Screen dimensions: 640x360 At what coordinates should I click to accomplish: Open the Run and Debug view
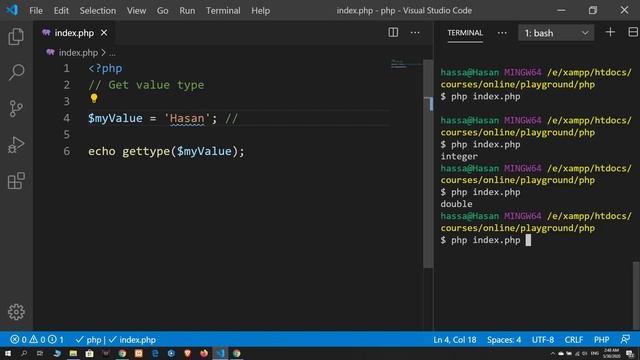(16, 145)
